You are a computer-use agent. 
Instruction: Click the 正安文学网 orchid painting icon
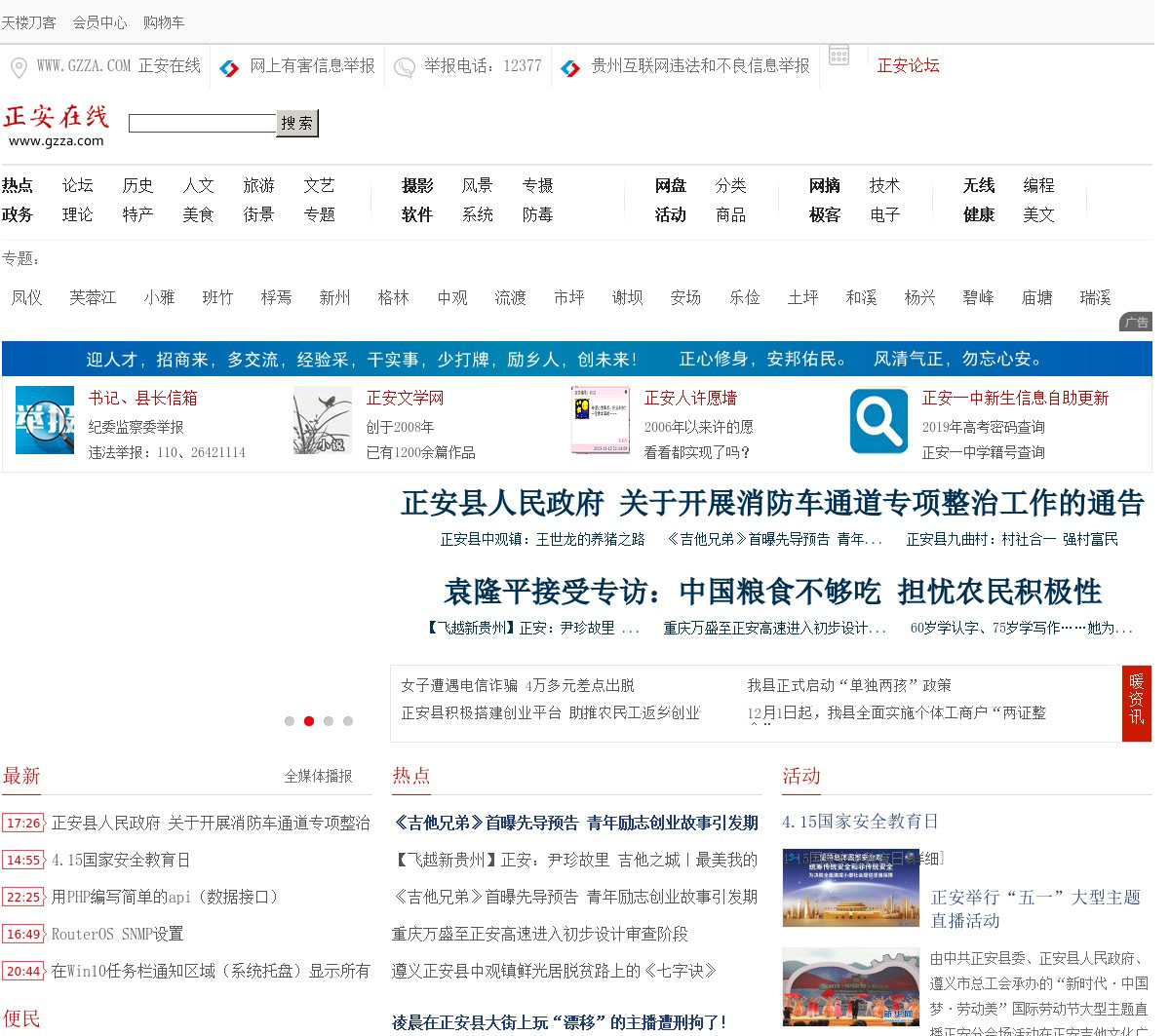pyautogui.click(x=323, y=420)
